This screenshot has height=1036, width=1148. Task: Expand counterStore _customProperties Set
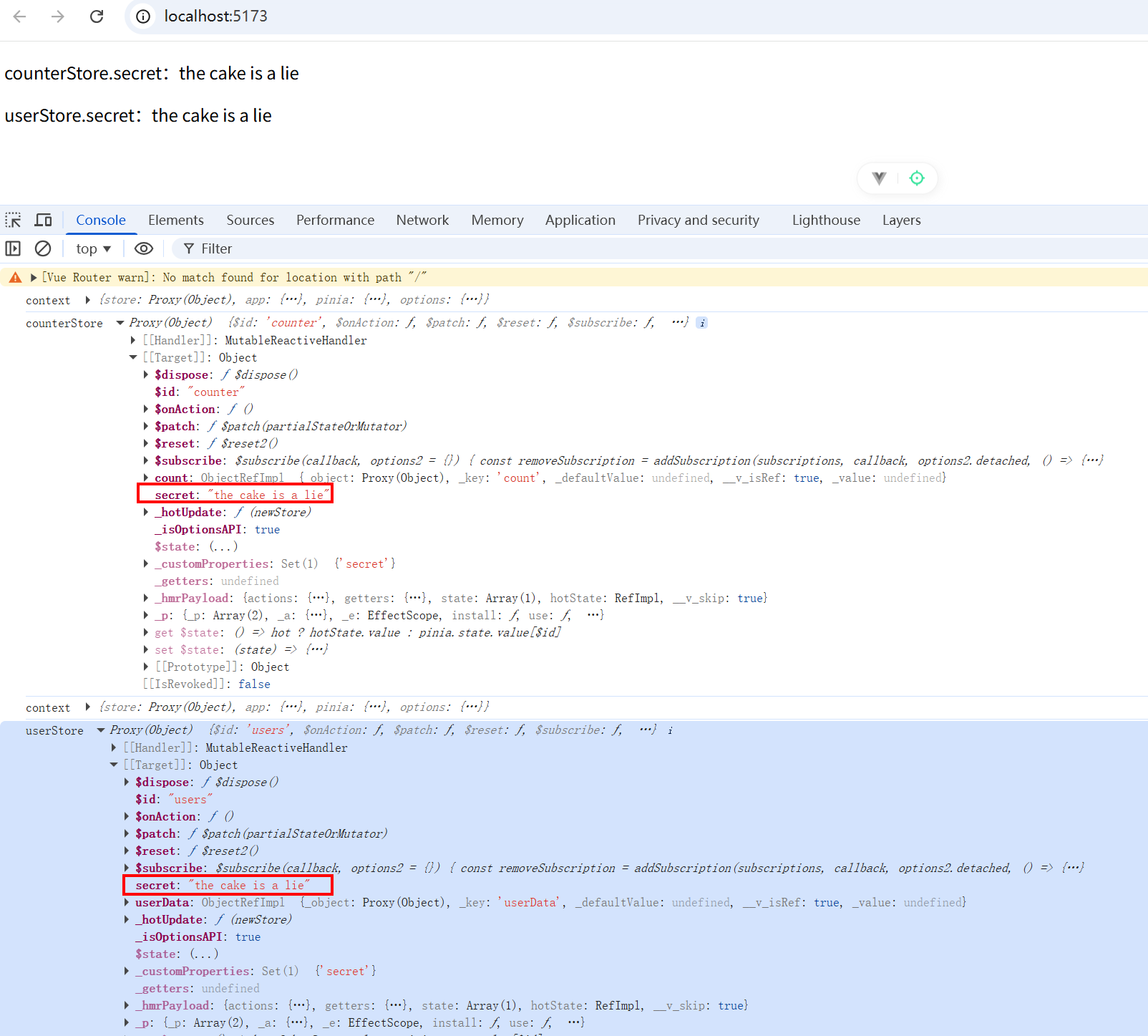point(146,563)
